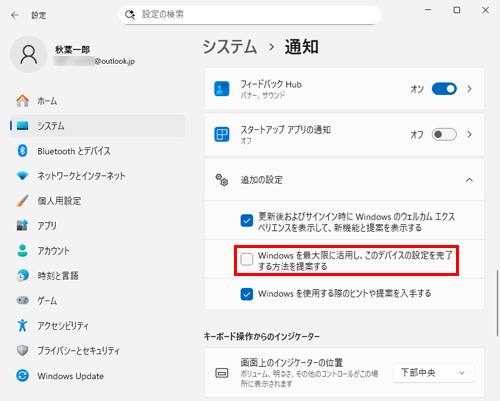Click 通知 page title
The height and width of the screenshot is (401, 500).
tap(302, 46)
